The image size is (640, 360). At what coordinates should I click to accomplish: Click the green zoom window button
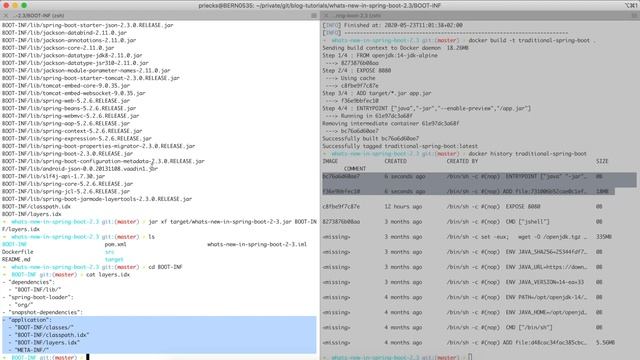pyautogui.click(x=24, y=5)
